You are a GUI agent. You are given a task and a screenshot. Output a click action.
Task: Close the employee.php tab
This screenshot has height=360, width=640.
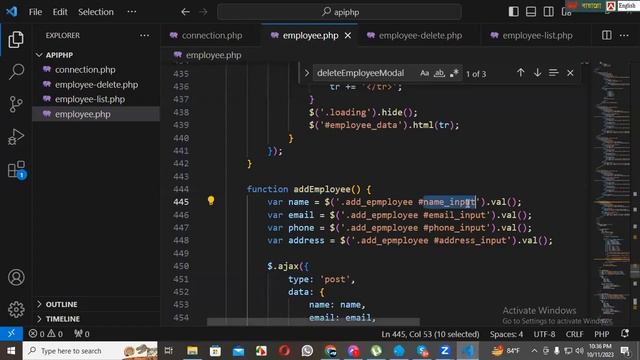pyautogui.click(x=348, y=36)
